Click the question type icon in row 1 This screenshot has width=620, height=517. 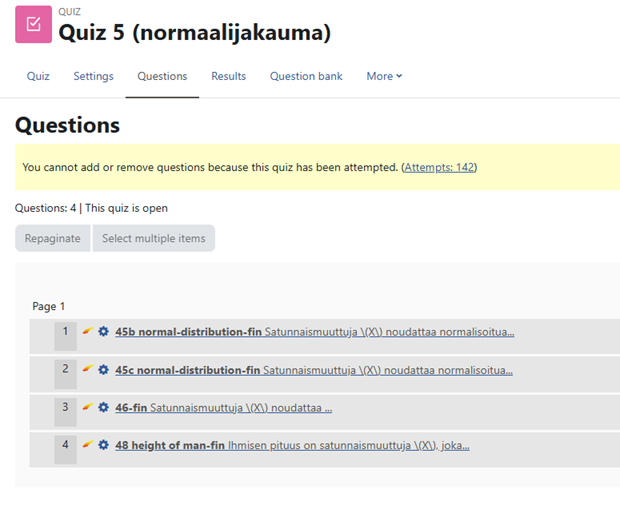(88, 332)
